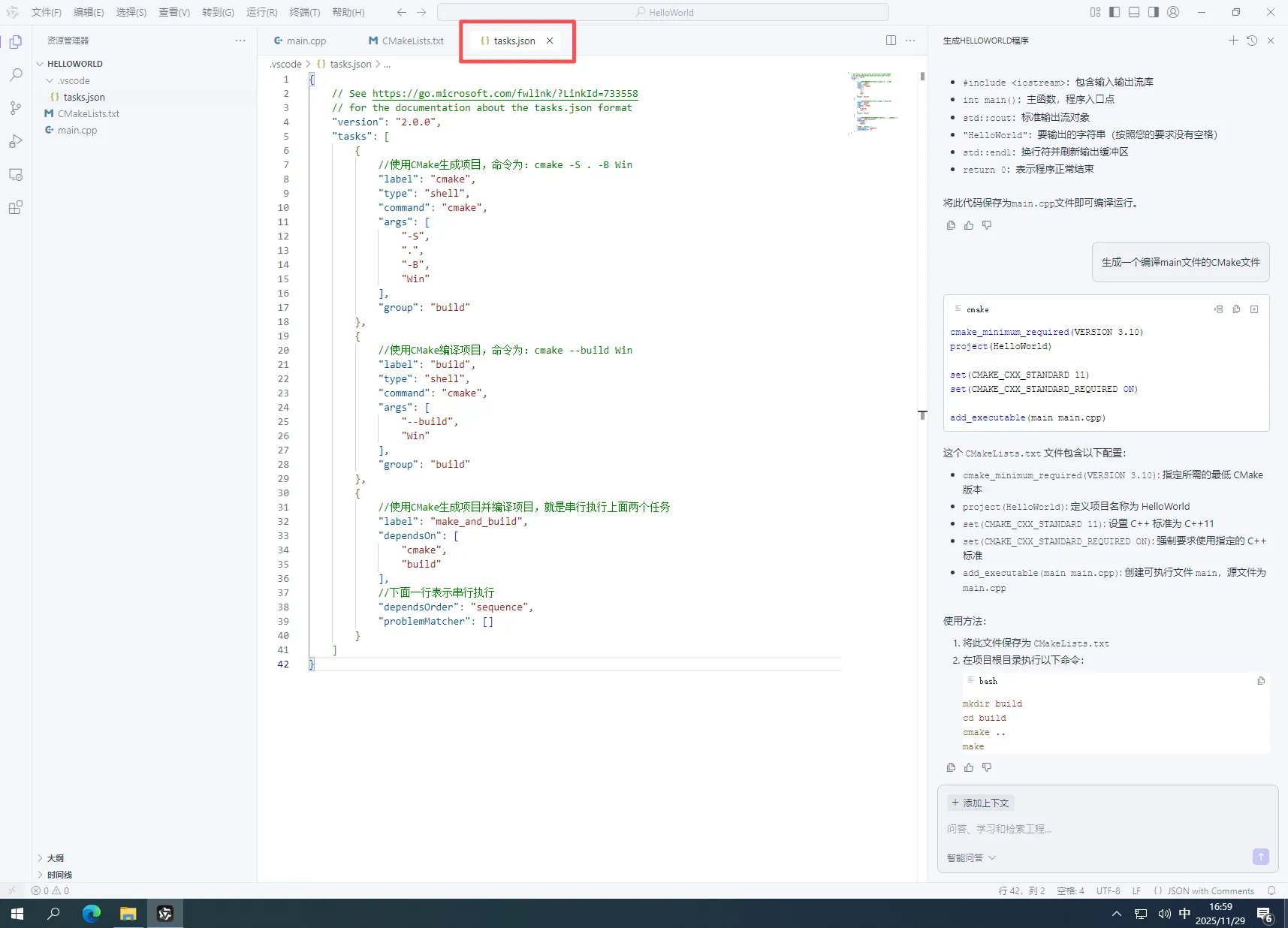Viewport: 1288px width, 928px height.
Task: Open the 文件(F) menu
Action: [47, 12]
